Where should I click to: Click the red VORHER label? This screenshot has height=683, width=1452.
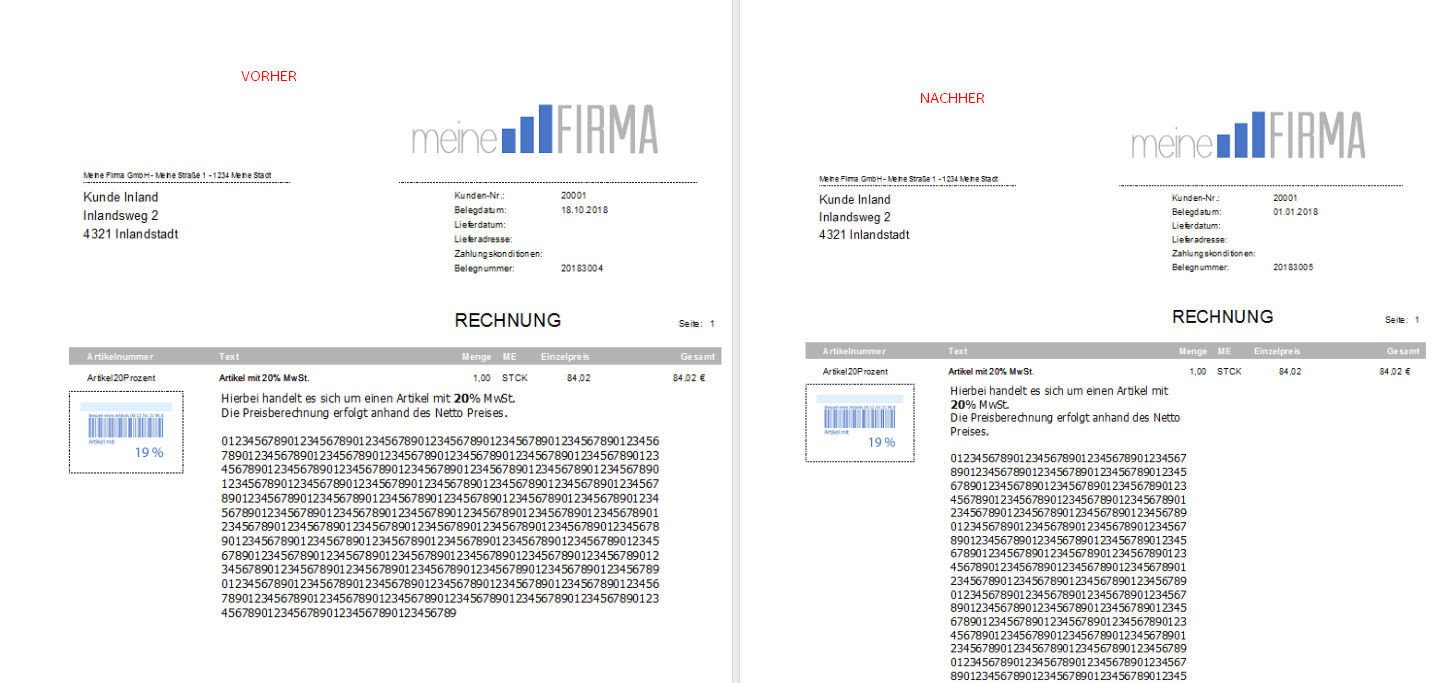[269, 76]
